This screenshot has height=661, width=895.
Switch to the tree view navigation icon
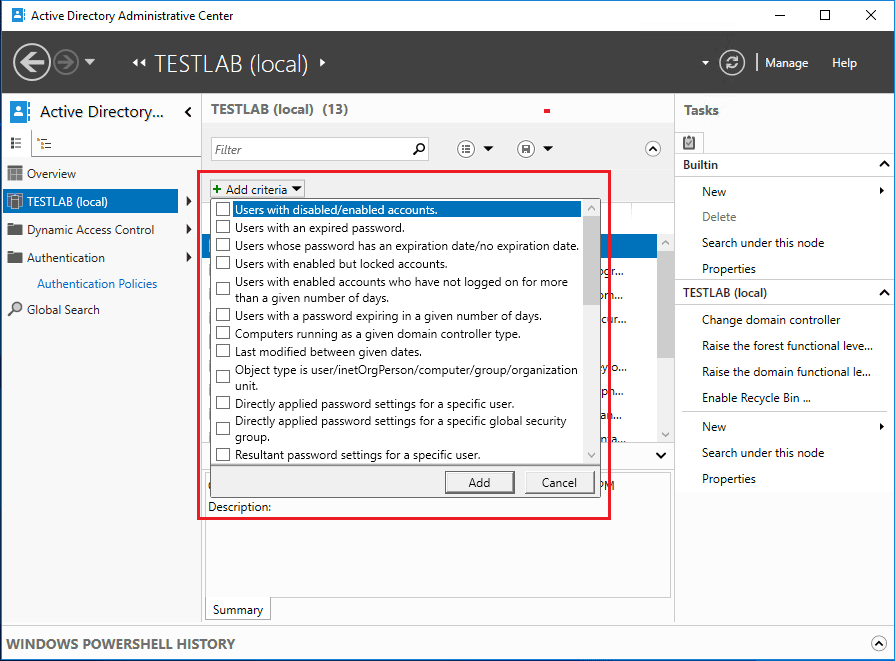(44, 143)
